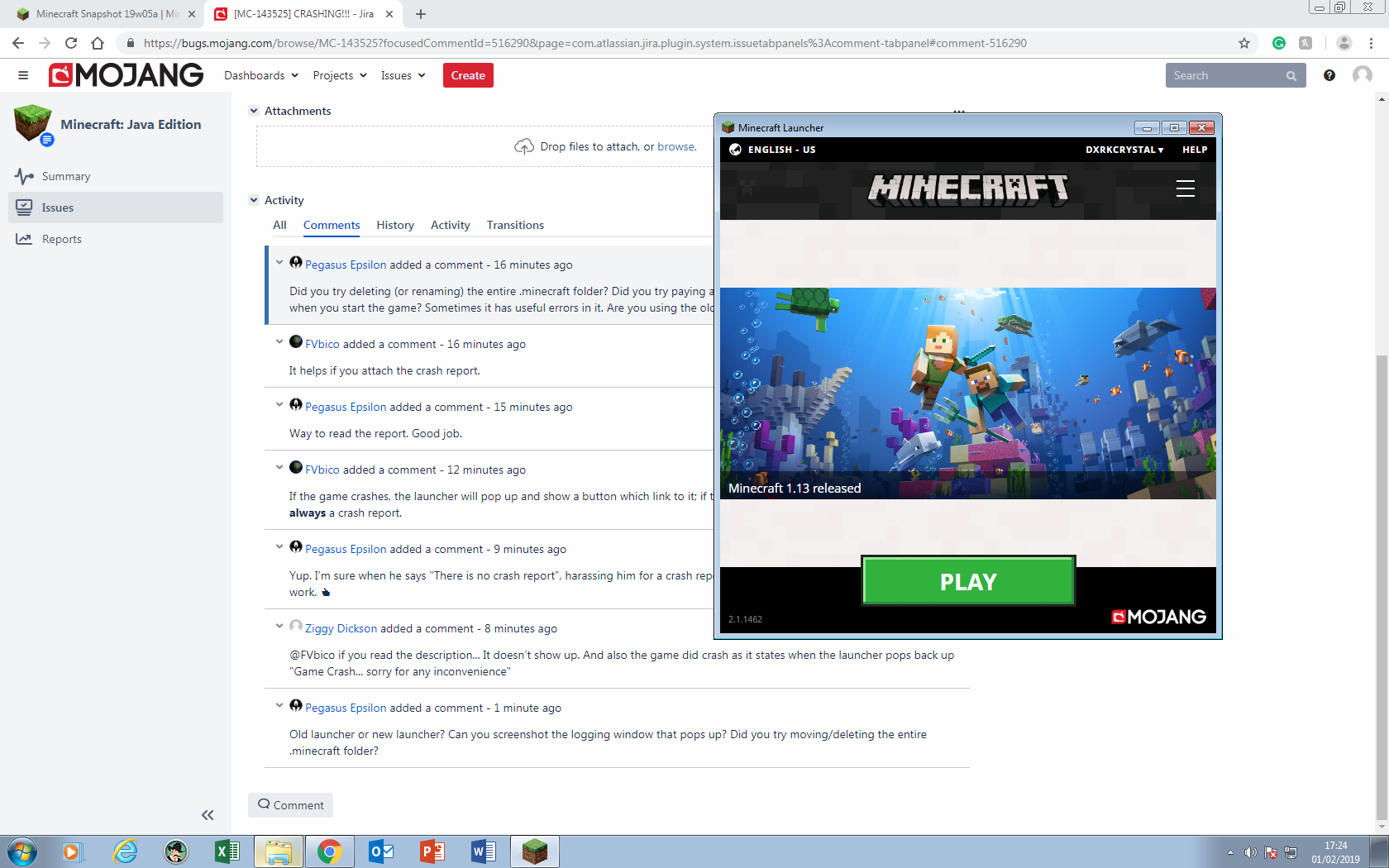Collapse Pegasus Epsilon's 16 minutes ago comment
Viewport: 1389px width, 868px height.
[x=279, y=262]
